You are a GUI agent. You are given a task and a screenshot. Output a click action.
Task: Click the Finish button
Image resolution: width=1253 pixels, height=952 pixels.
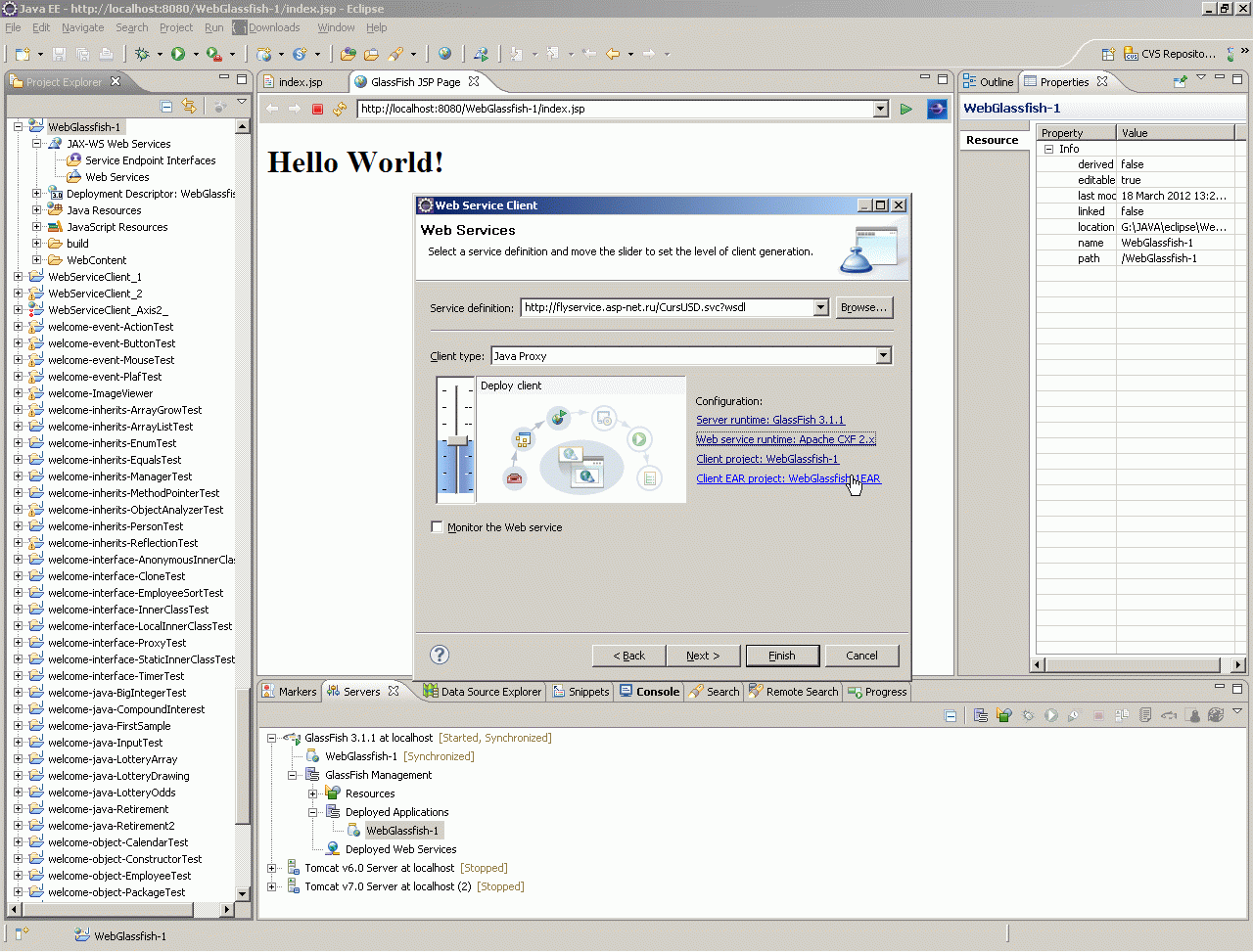coord(782,656)
